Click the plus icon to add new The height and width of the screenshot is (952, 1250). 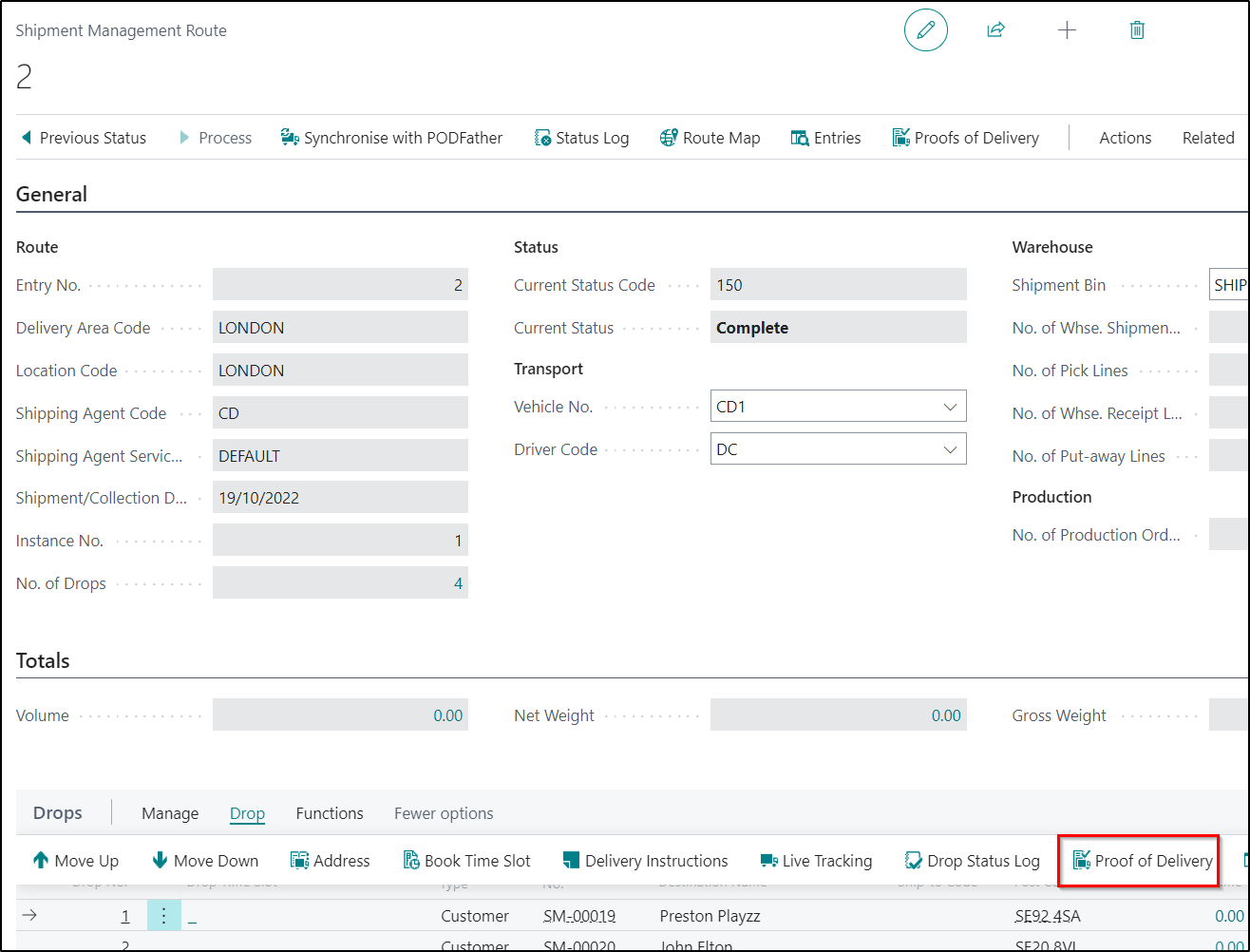coord(1067,30)
